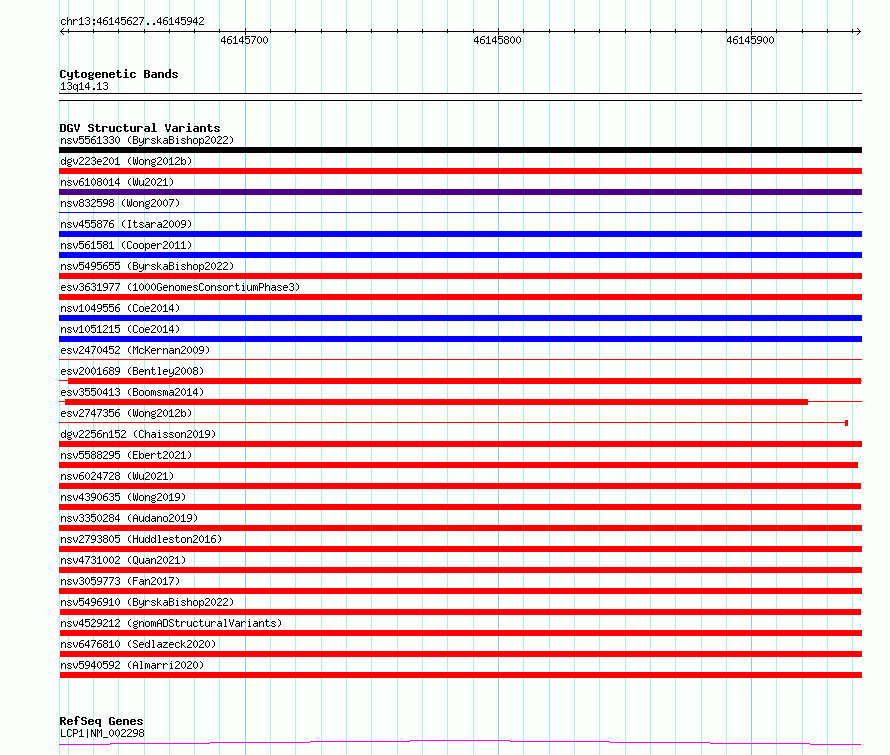Click the RefSeq Genes track title
Viewport: 890px width, 755px height.
tap(101, 721)
